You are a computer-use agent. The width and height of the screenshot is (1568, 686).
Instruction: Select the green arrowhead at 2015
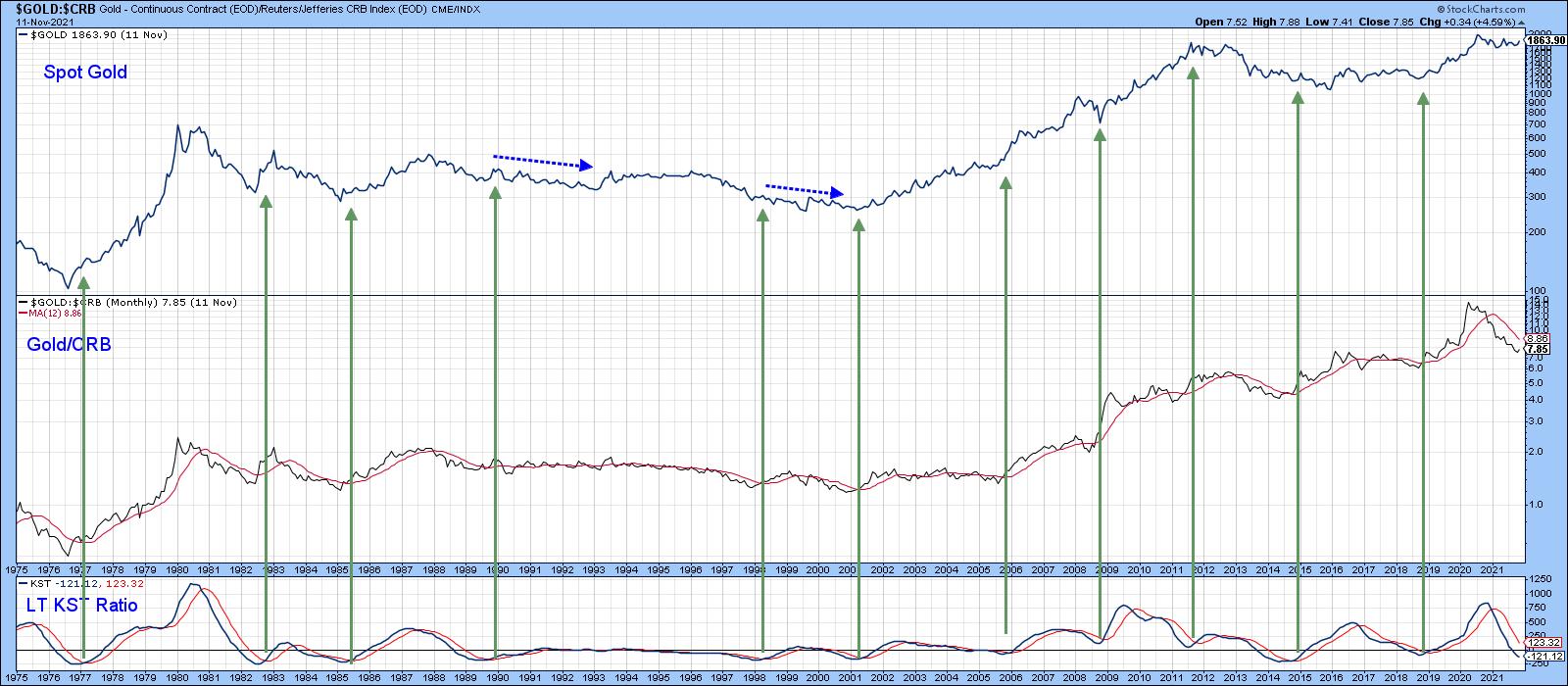(x=1298, y=98)
